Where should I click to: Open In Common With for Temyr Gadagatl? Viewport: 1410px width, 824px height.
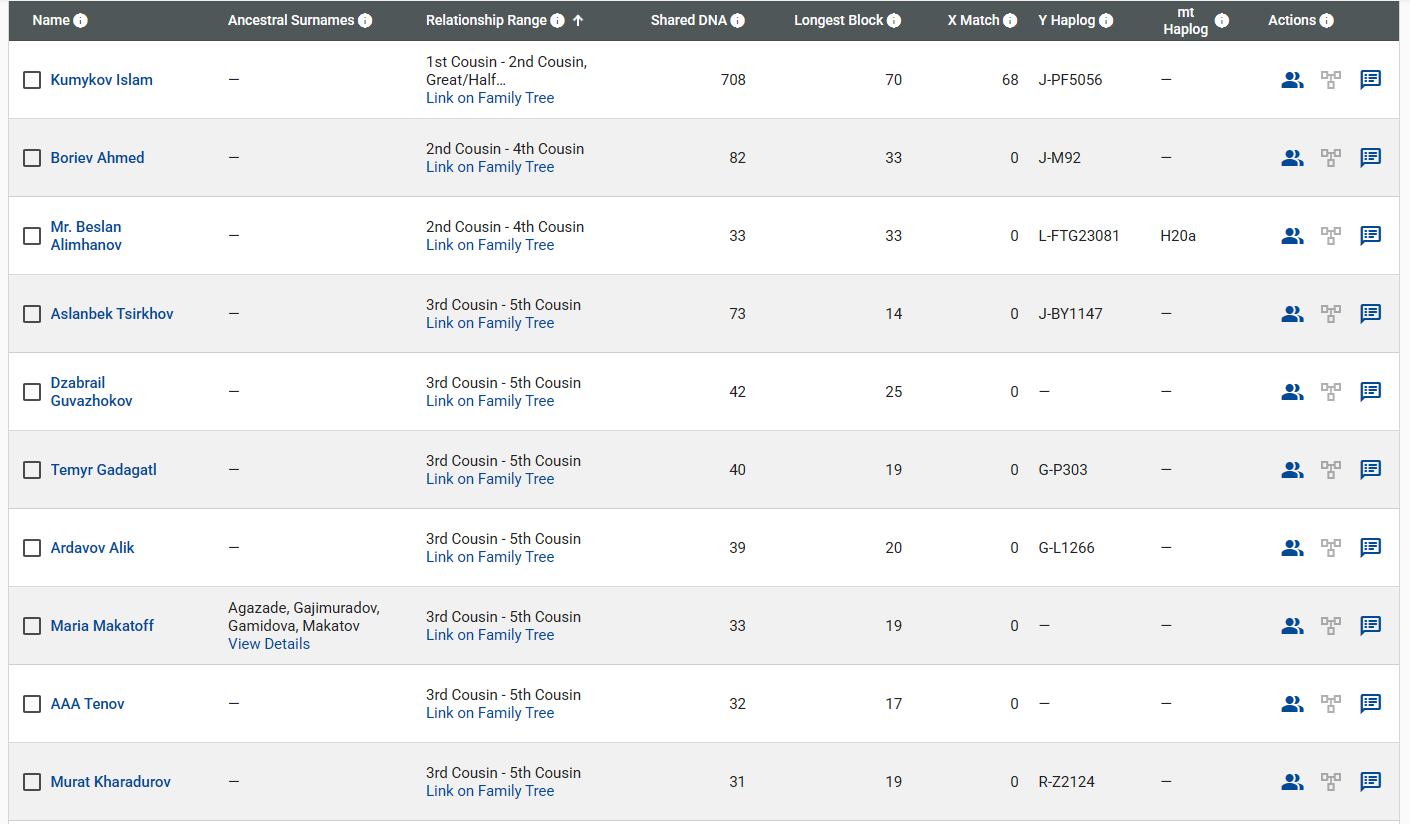1292,470
